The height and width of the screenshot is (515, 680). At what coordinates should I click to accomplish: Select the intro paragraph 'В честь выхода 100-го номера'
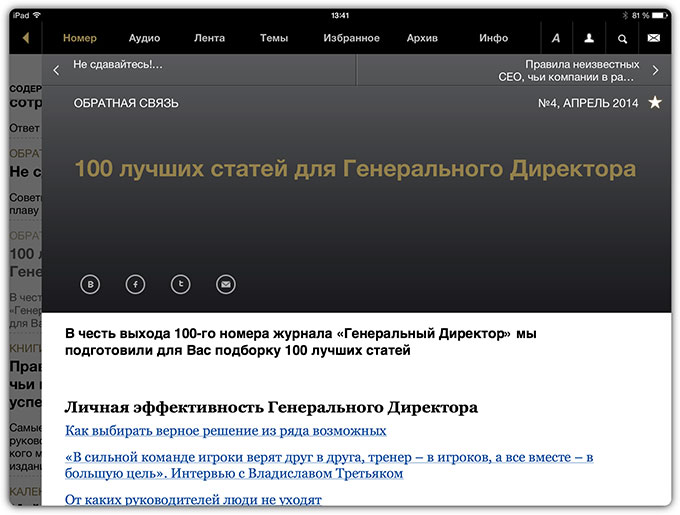[301, 342]
